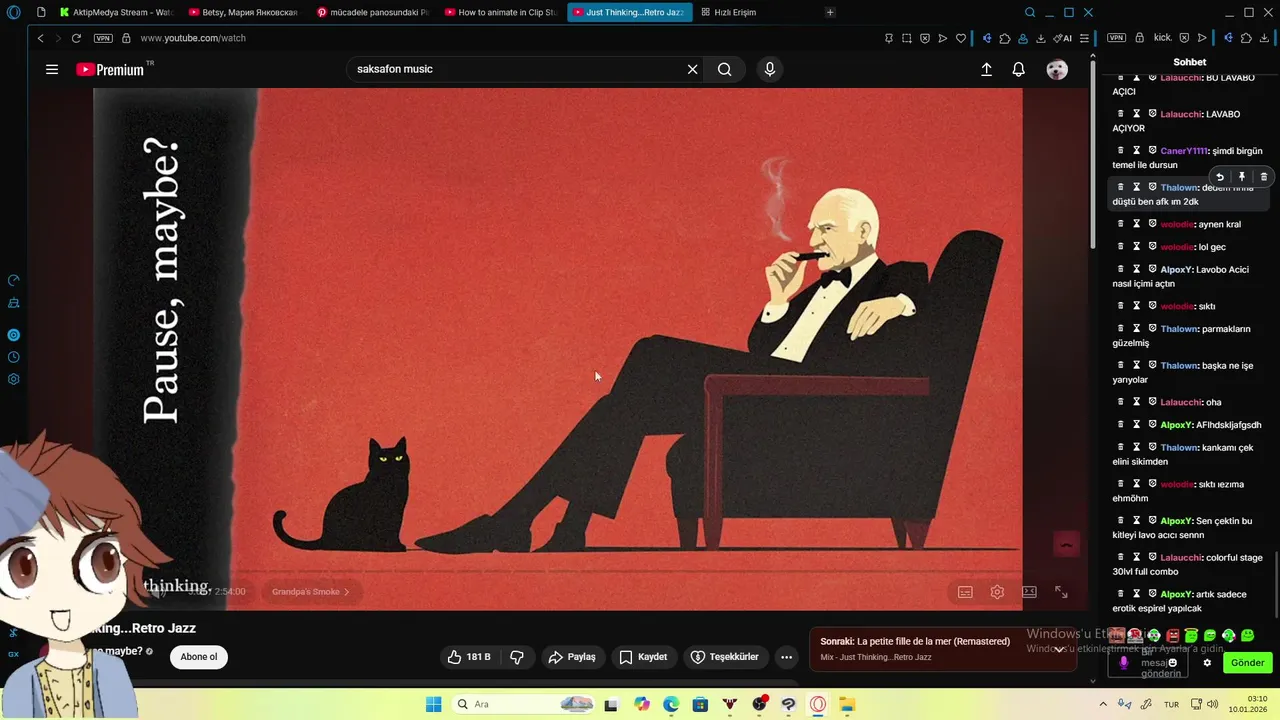
Task: Click the Sohbet chat header
Action: (1190, 62)
